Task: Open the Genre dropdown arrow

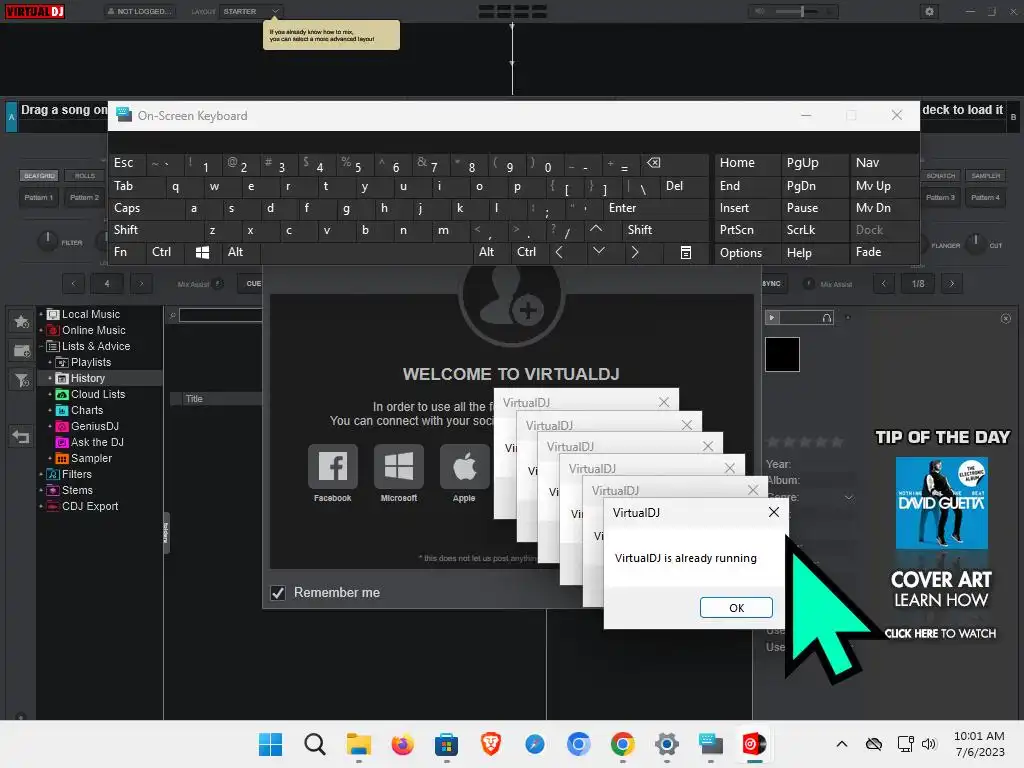Action: pyautogui.click(x=849, y=498)
